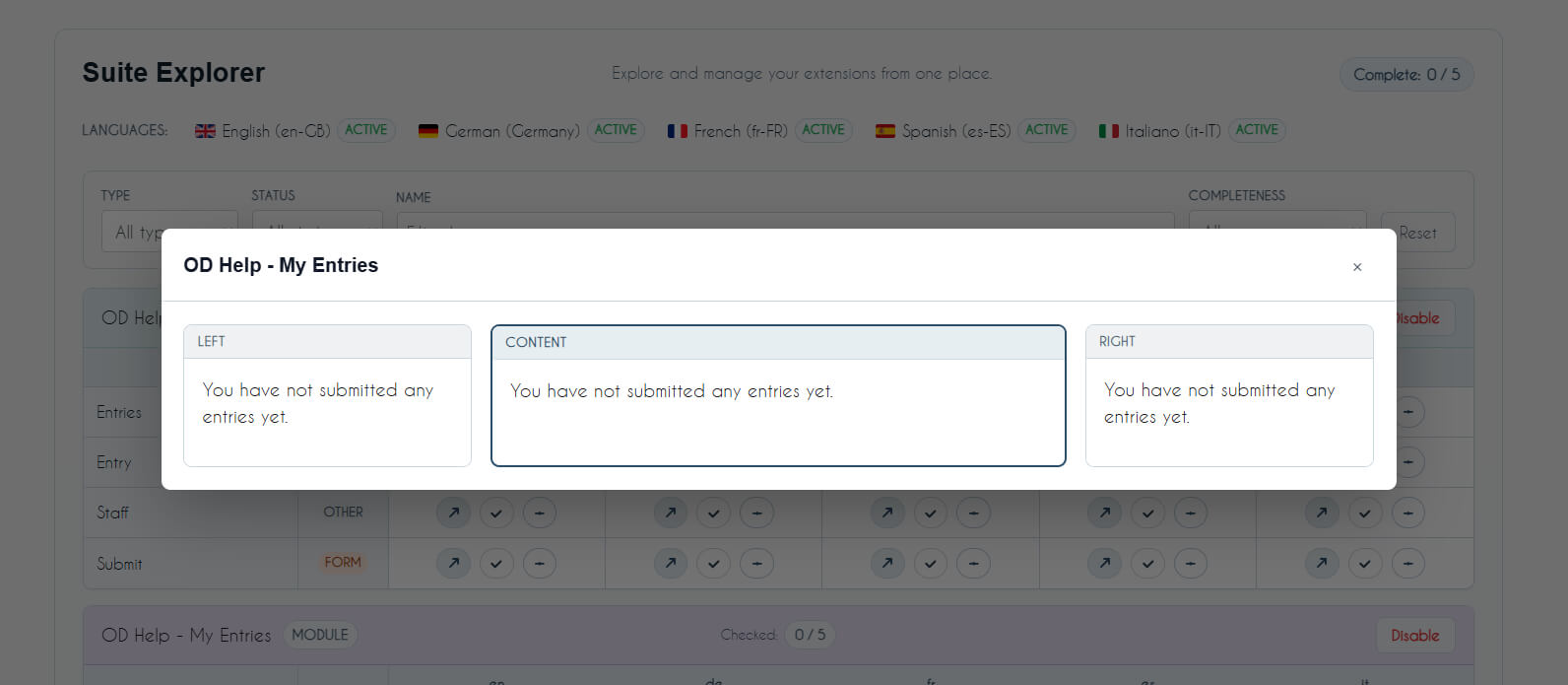Click the French (fr-FR) language chip
Screen dimensions: 1568x685
coord(759,130)
